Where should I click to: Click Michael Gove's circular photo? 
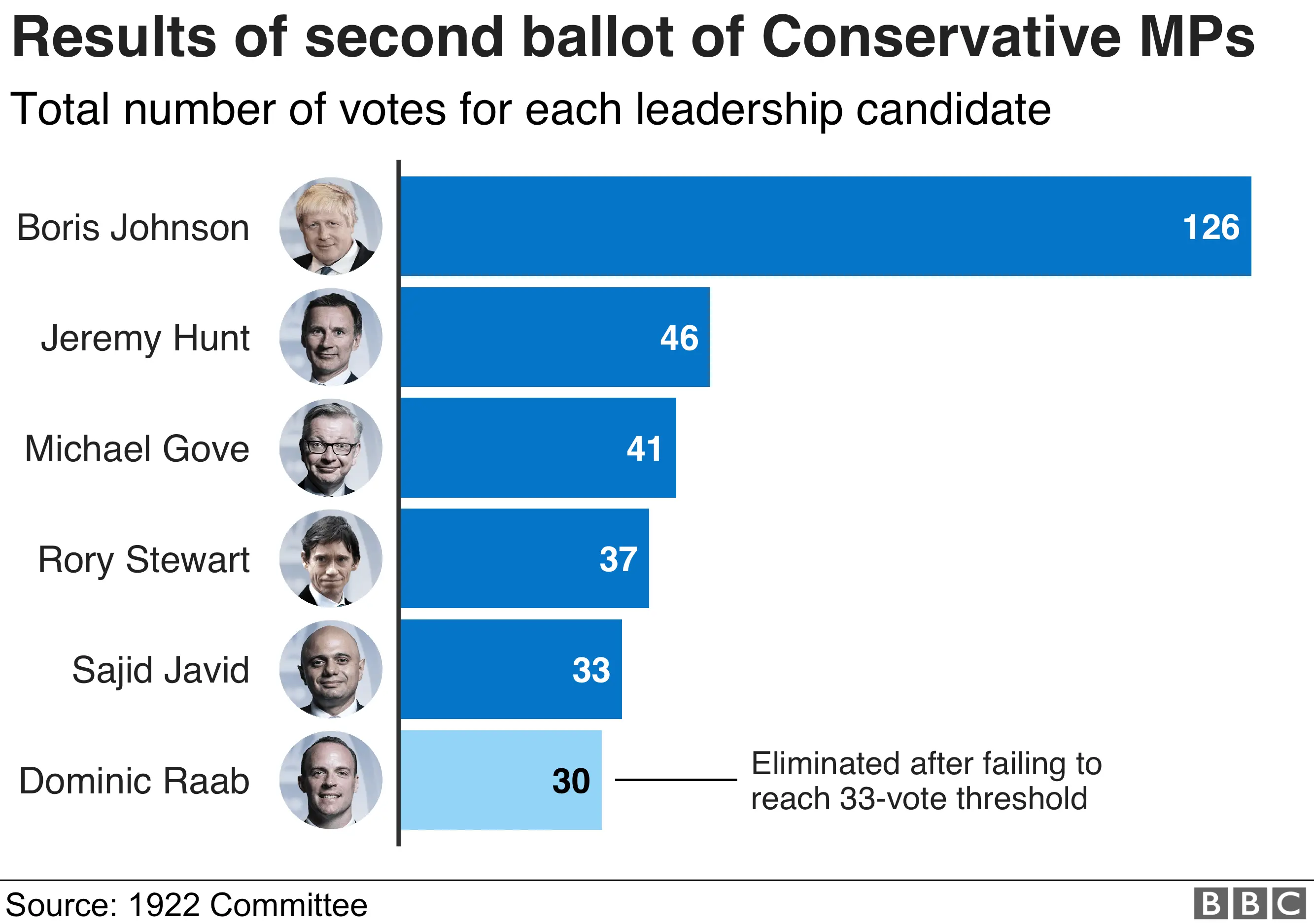tap(331, 447)
